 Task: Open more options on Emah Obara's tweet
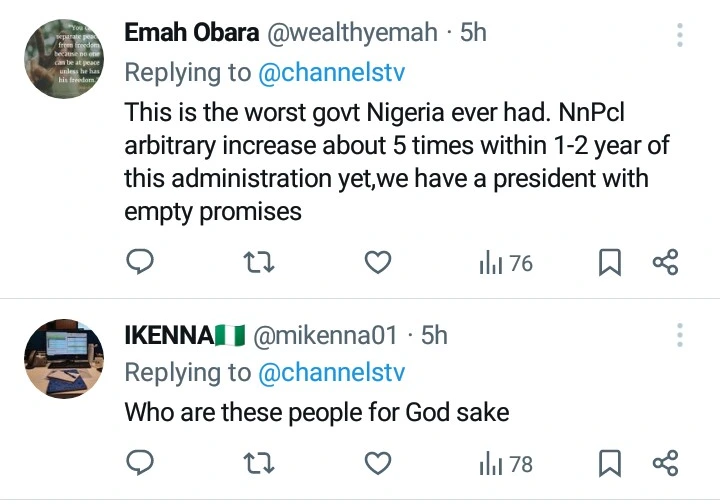(x=680, y=37)
